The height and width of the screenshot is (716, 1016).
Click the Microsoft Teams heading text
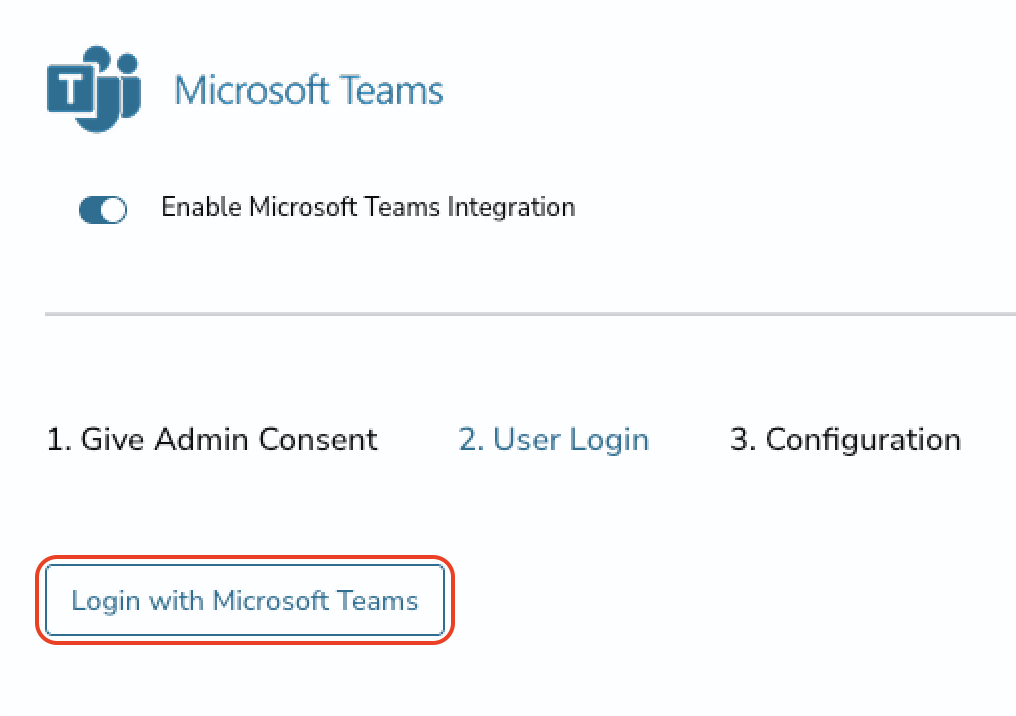(308, 90)
